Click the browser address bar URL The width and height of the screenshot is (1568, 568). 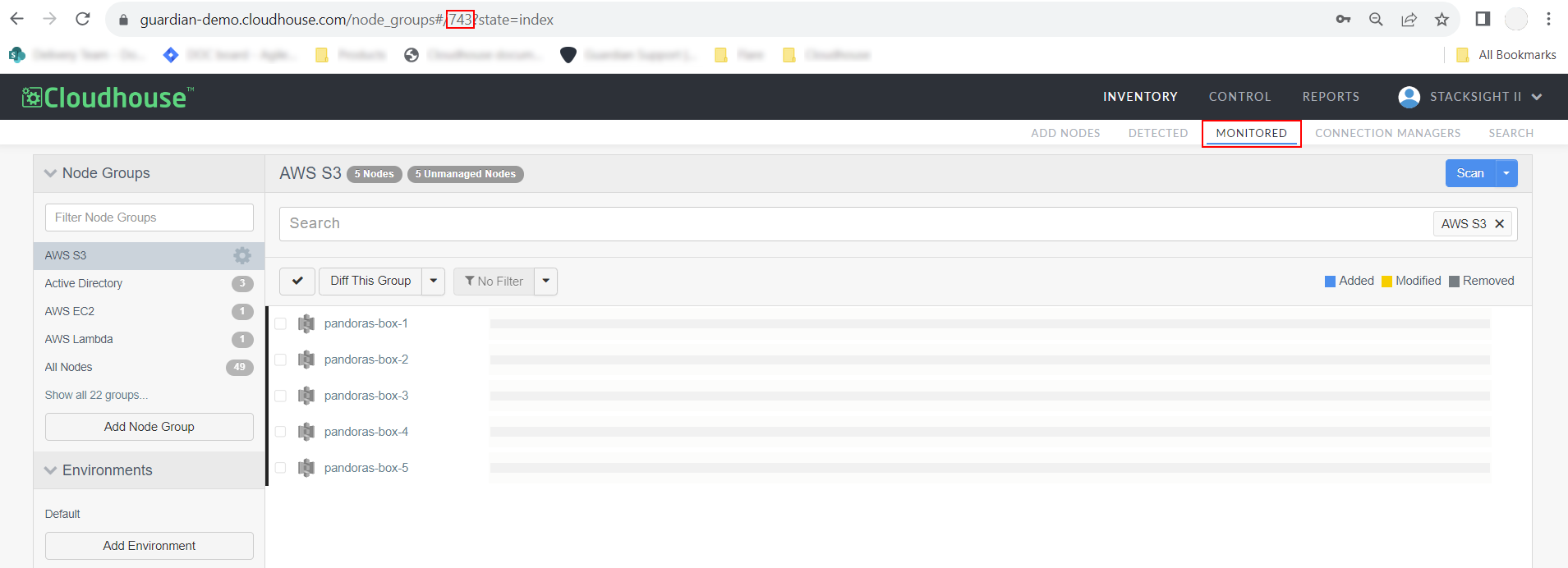pos(347,20)
